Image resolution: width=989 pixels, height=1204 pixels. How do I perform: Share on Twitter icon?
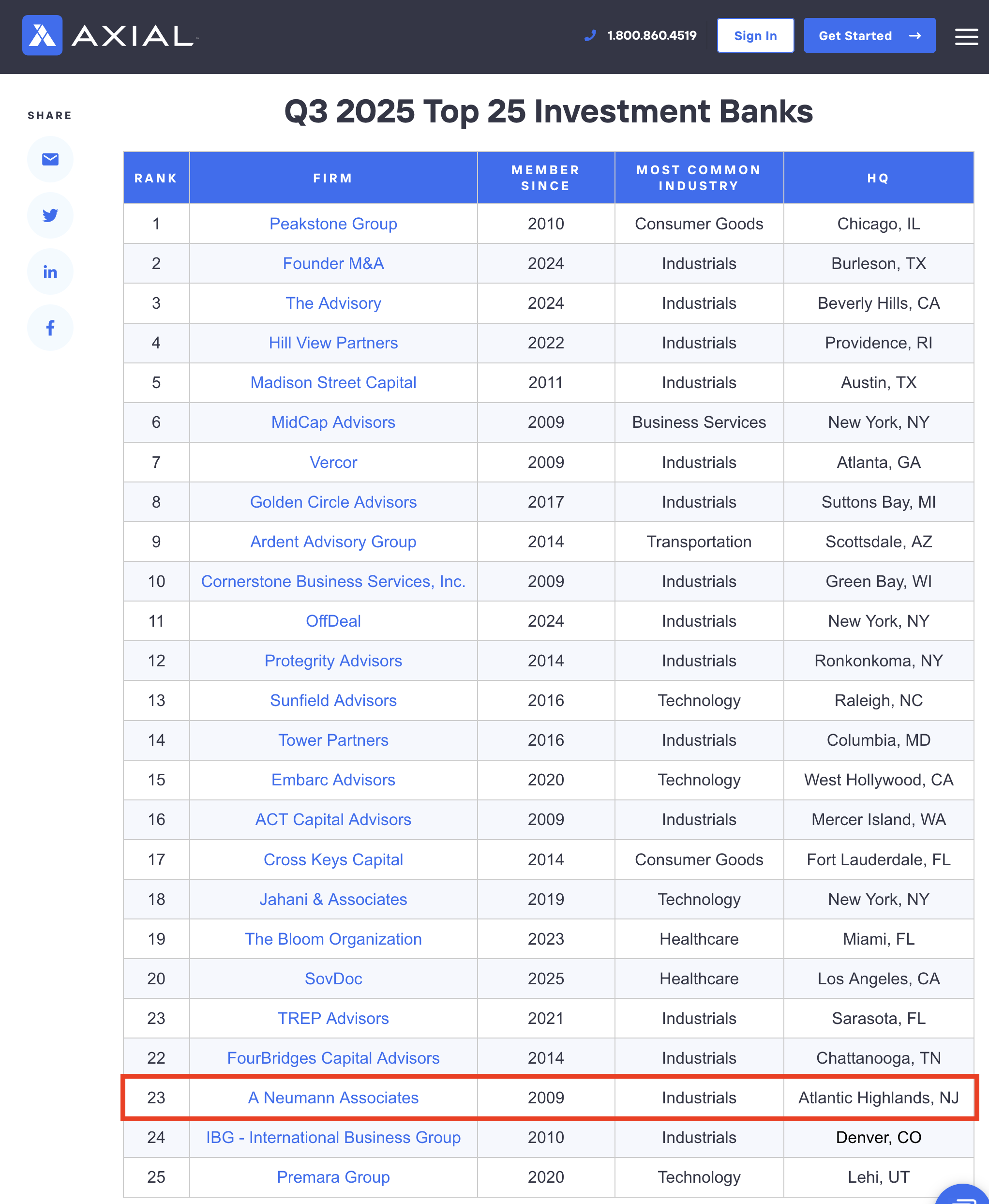(x=50, y=215)
